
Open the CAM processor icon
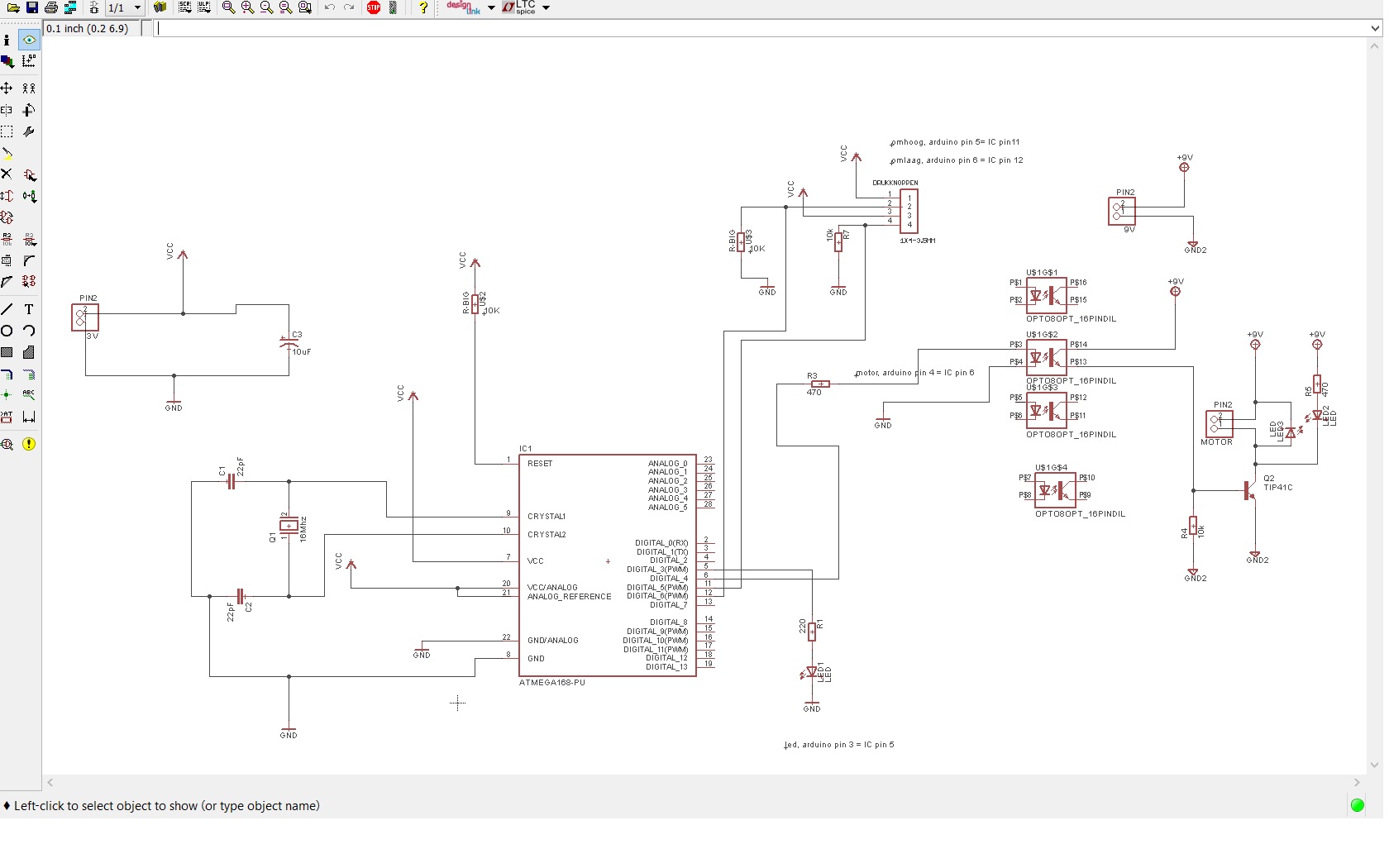click(70, 7)
